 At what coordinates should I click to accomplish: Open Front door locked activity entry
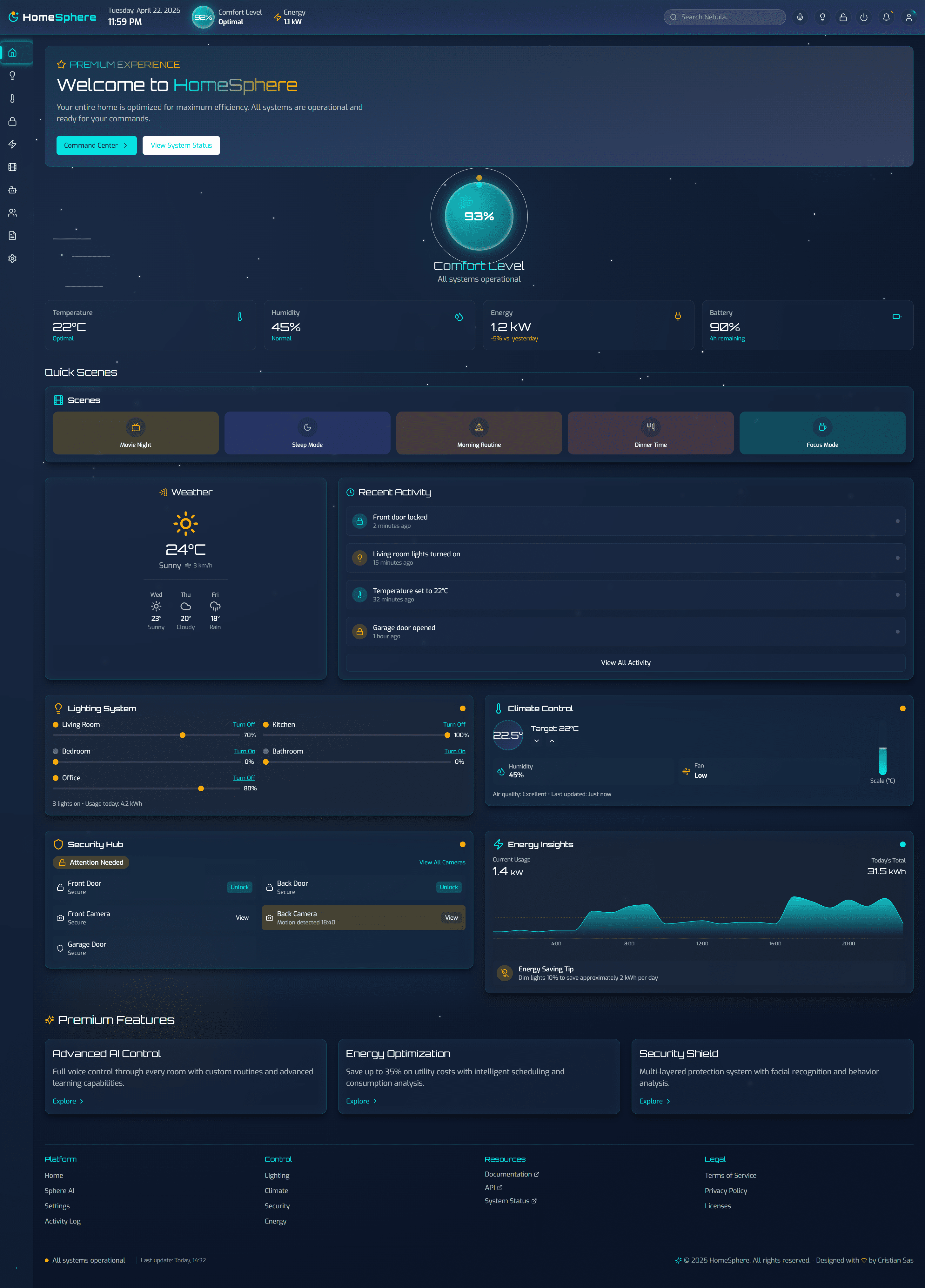626,521
